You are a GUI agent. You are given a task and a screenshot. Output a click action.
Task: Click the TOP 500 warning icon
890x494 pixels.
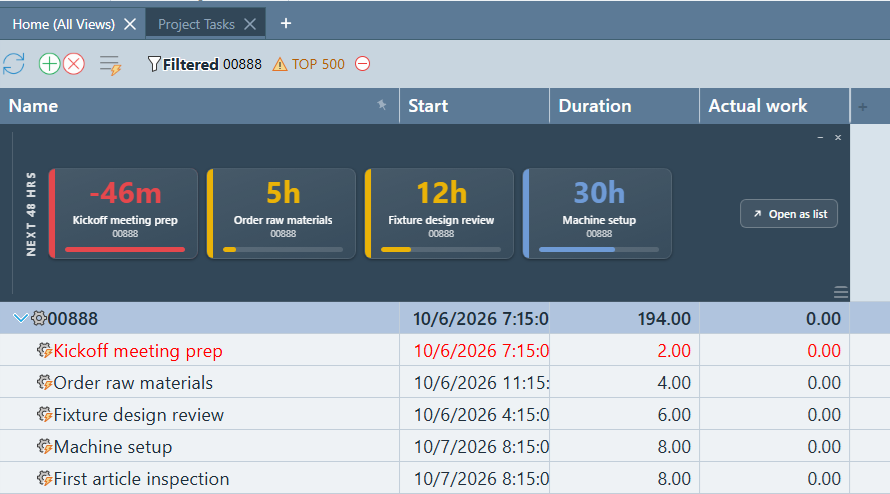(x=279, y=64)
